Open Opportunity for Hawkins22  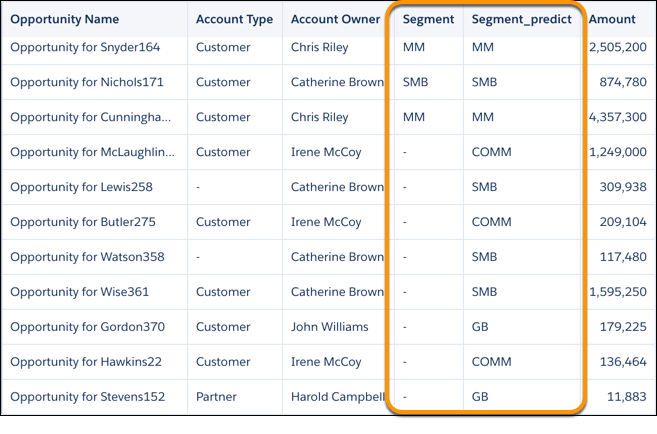86,362
